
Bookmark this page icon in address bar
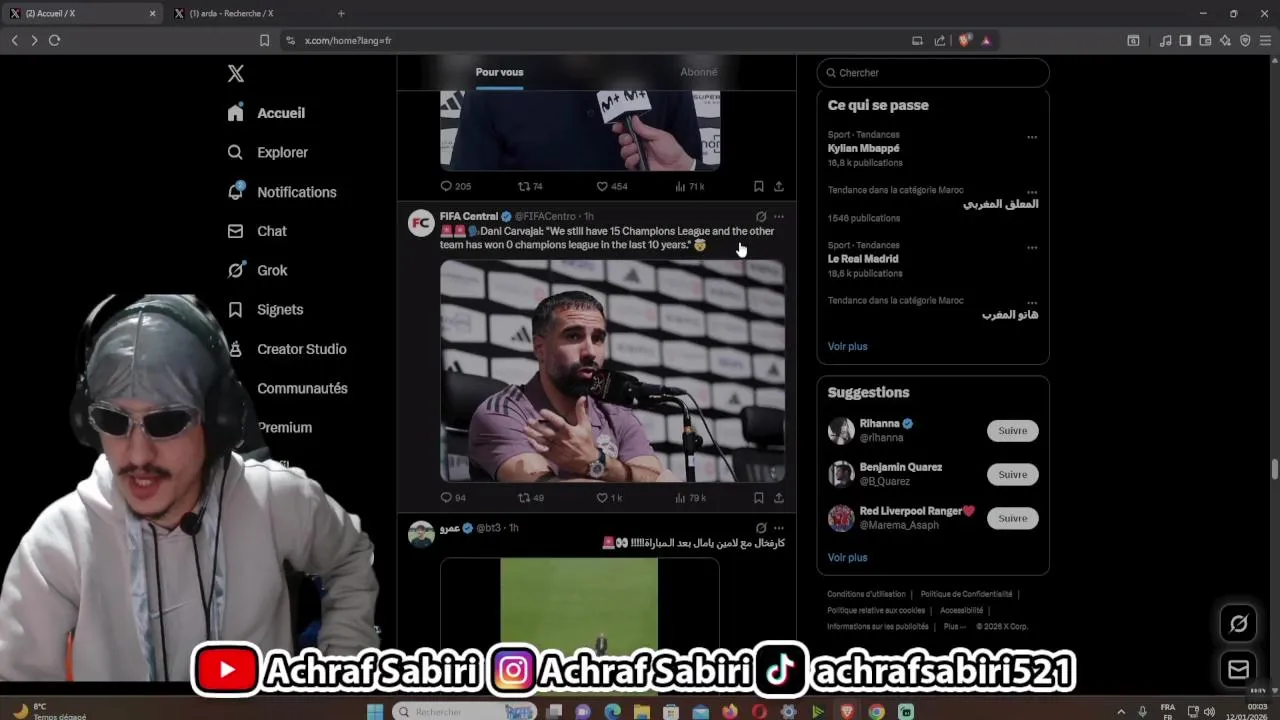[x=264, y=40]
